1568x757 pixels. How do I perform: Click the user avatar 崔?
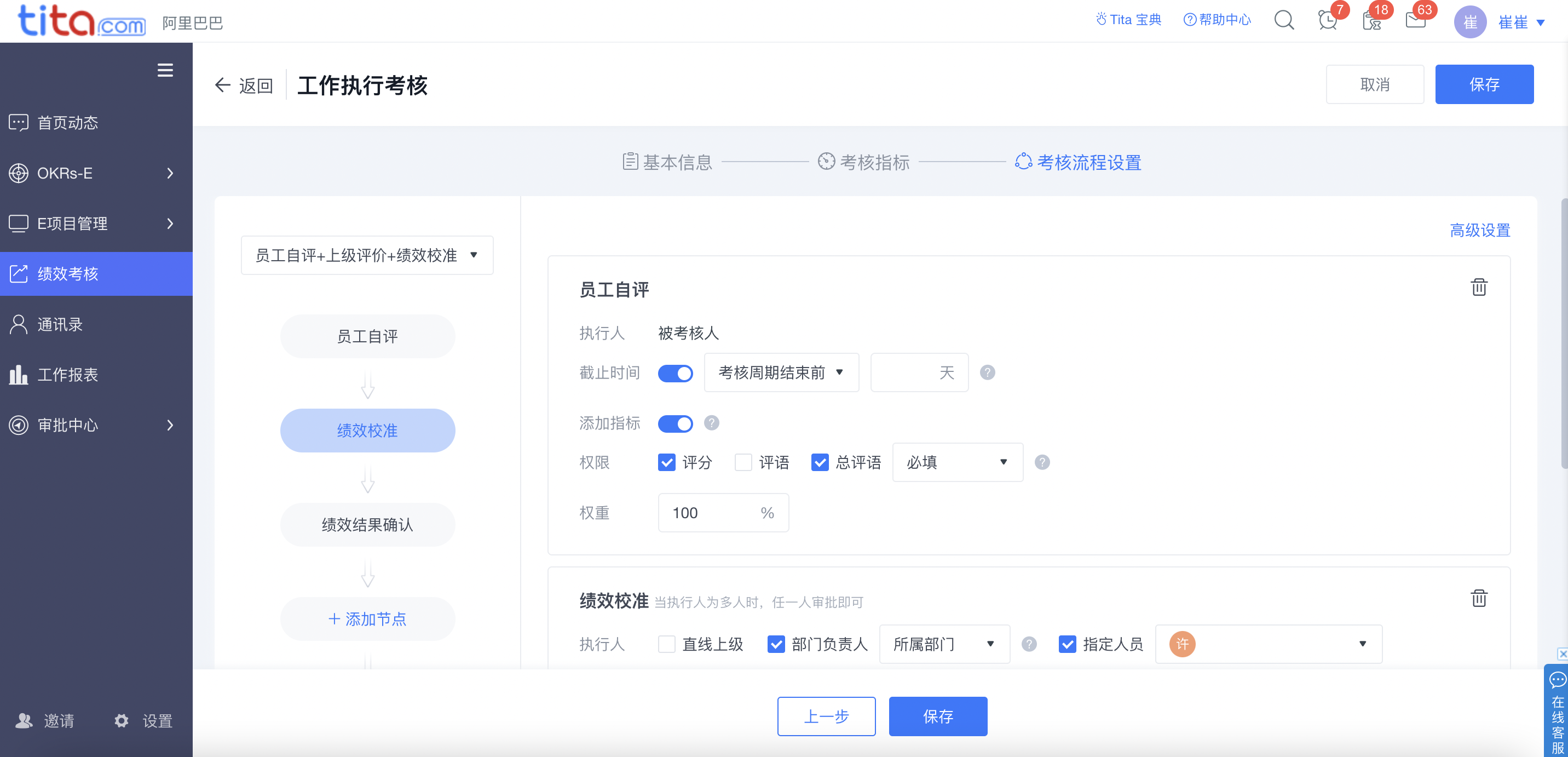pos(1470,22)
